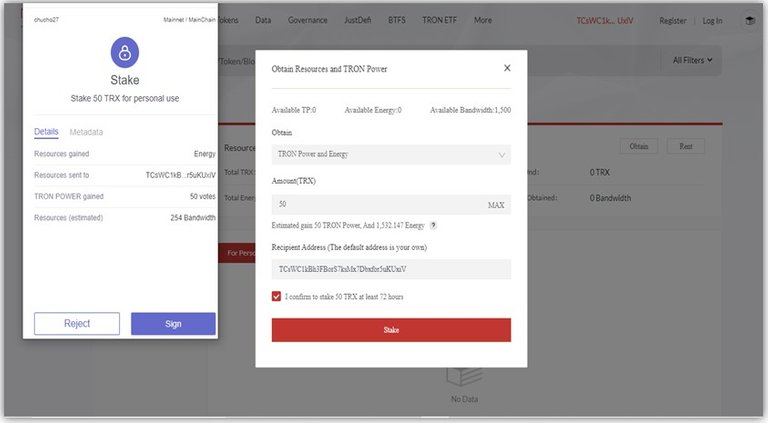Open the Governance menu
768x423 pixels.
click(x=308, y=20)
